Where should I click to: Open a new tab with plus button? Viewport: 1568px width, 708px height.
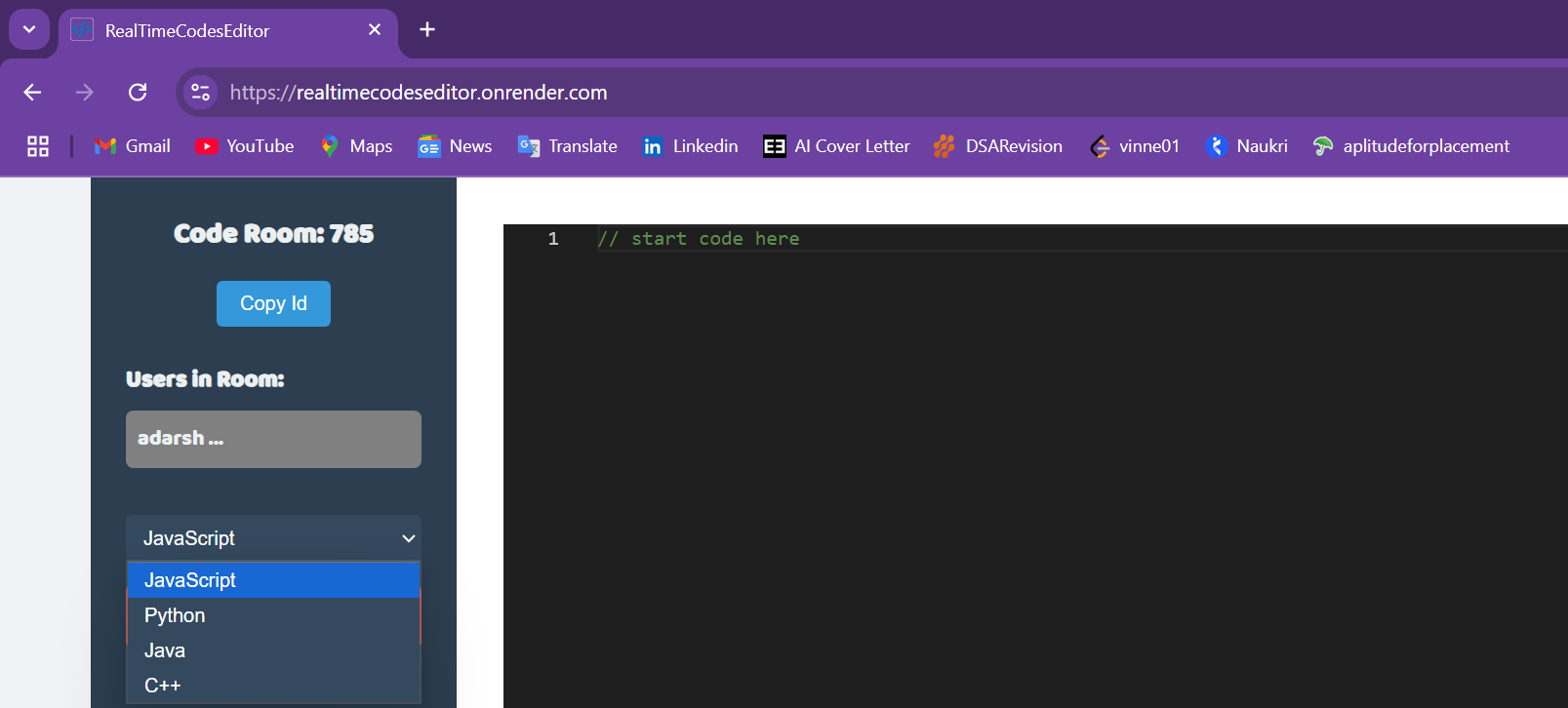pos(427,29)
